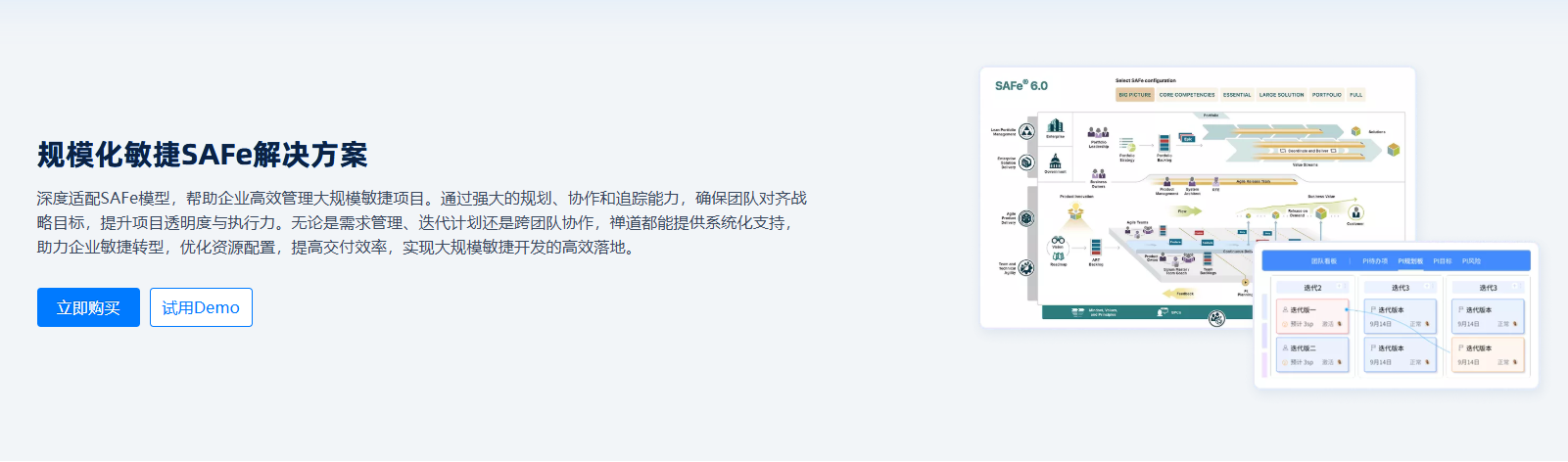Viewport: 1568px width, 462px height.
Task: Open PI目标 tab in PI board
Action: tap(1443, 261)
